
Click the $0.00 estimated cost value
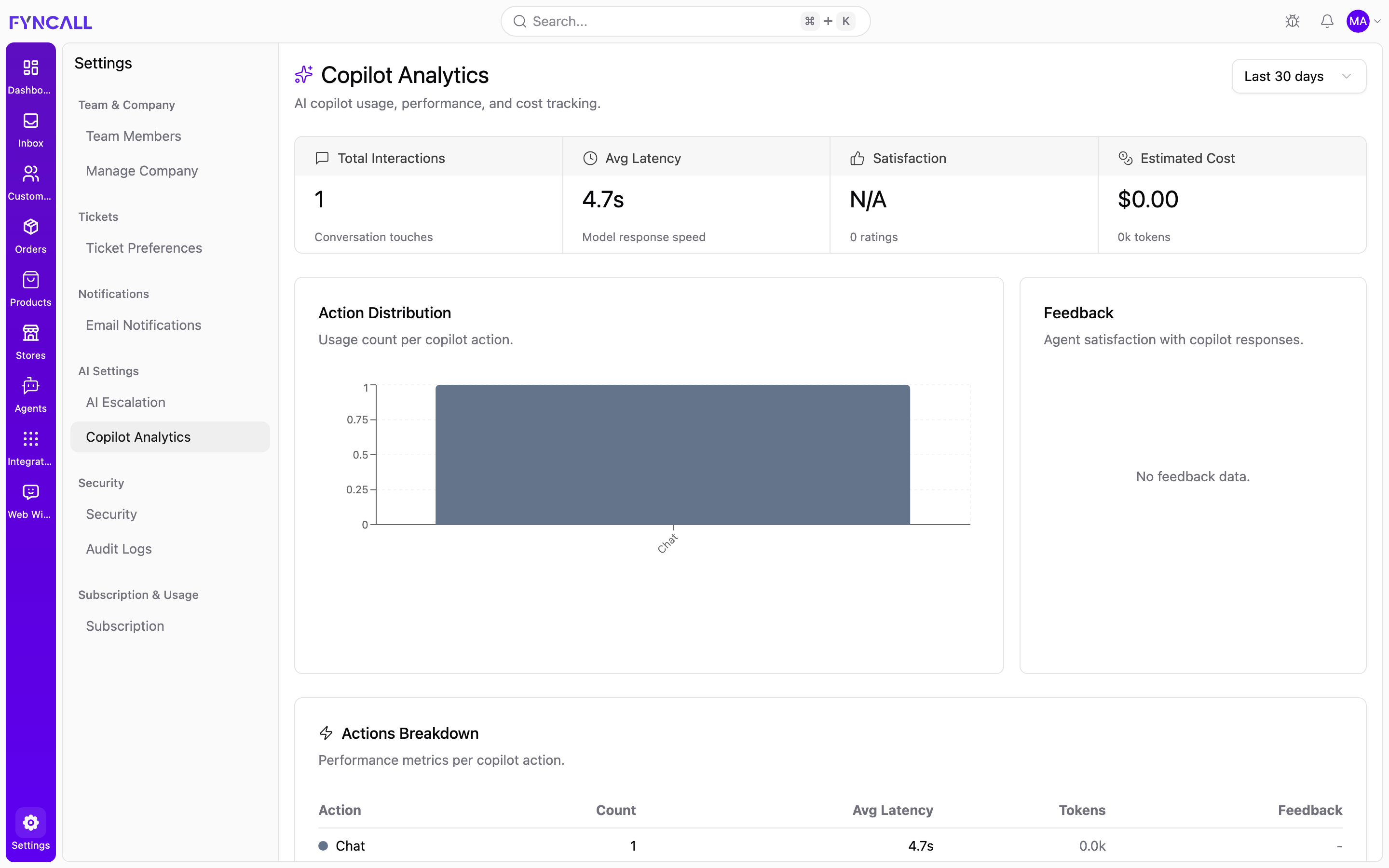[x=1148, y=199]
